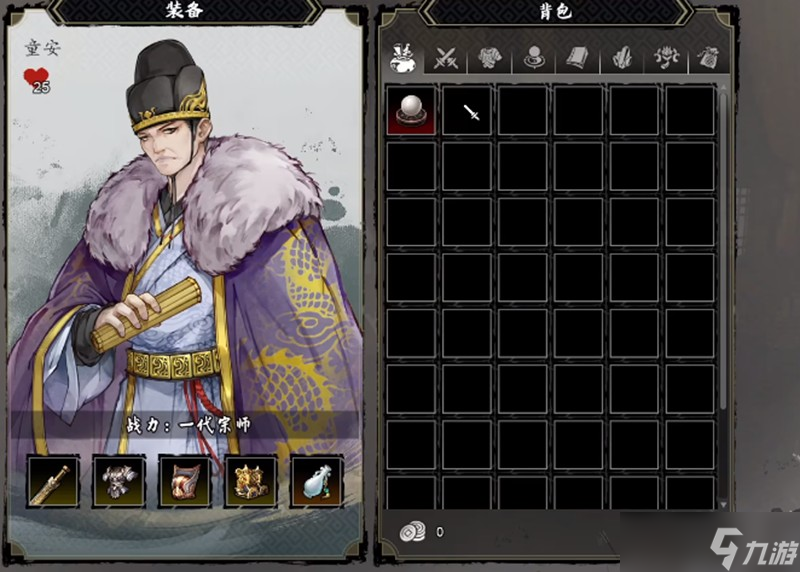Click the backpack scrollbar down arrow
Viewport: 800px width, 572px height.
(723, 504)
